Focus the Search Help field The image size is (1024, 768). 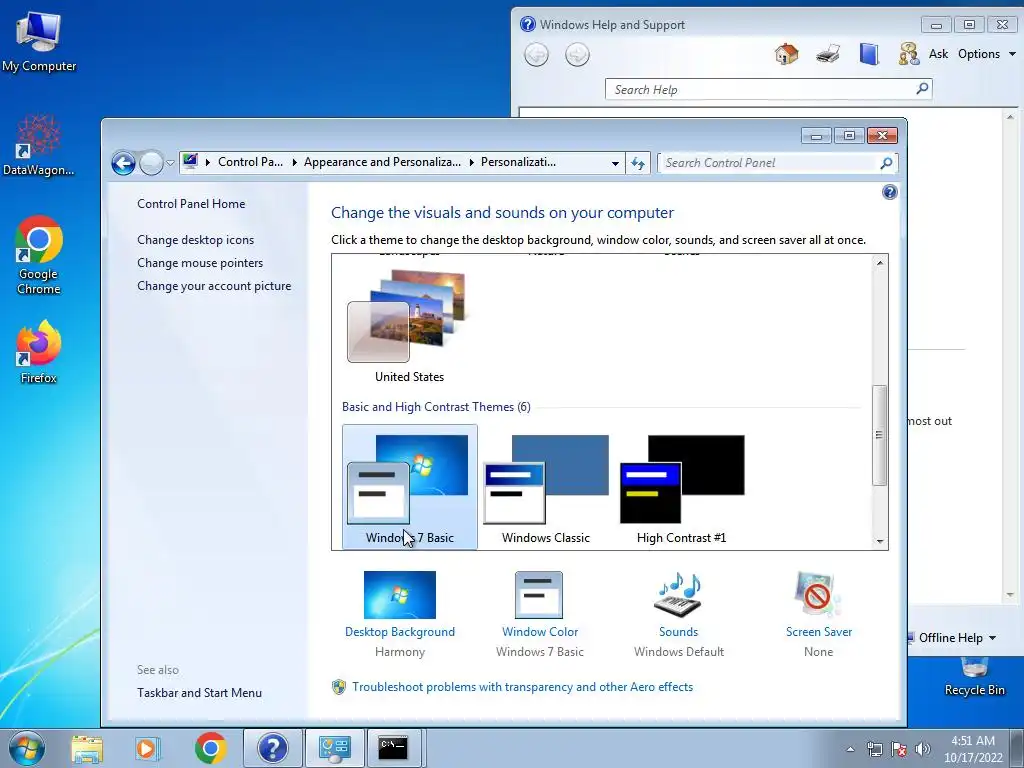(759, 89)
